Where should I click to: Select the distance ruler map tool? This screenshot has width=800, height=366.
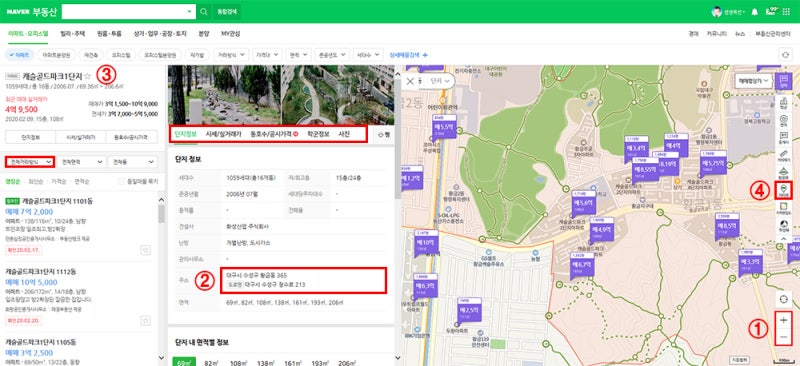point(783,156)
